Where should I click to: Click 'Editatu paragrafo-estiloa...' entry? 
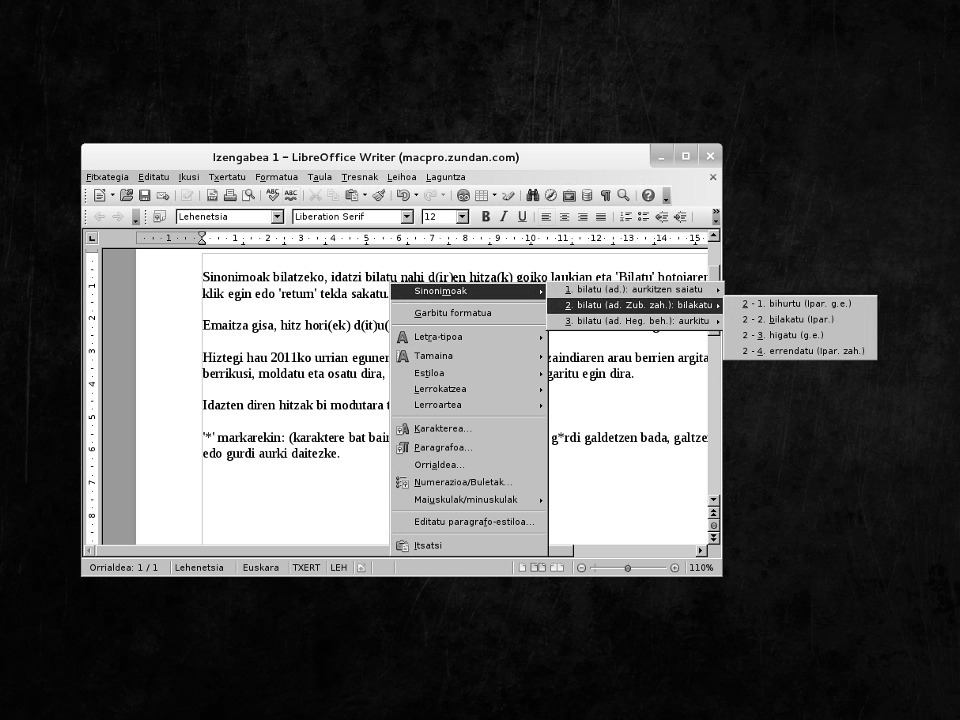click(474, 522)
